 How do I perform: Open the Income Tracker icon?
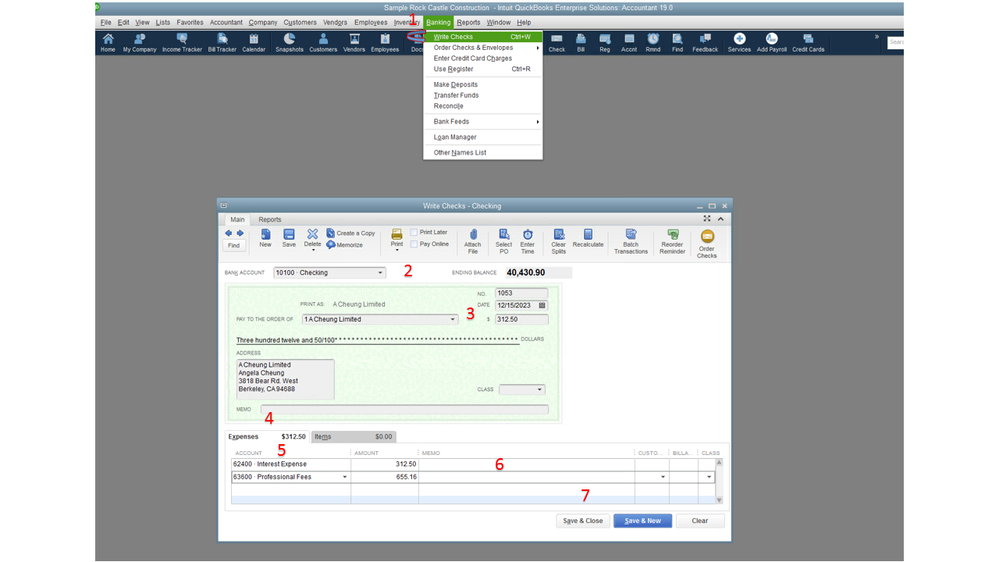tap(182, 43)
